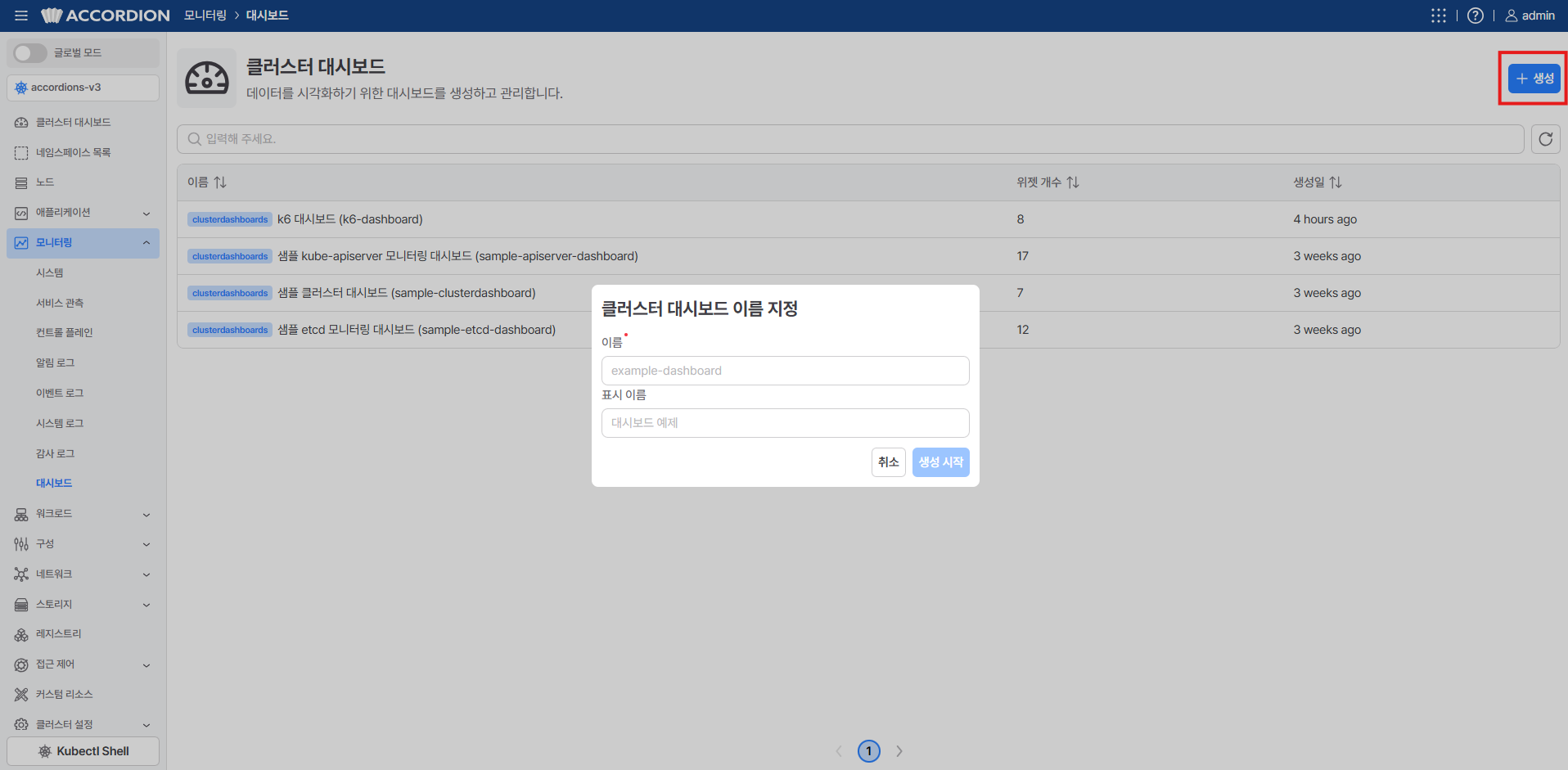The width and height of the screenshot is (1568, 770).
Task: Click 모니터링 breadcrumb
Action: [205, 16]
